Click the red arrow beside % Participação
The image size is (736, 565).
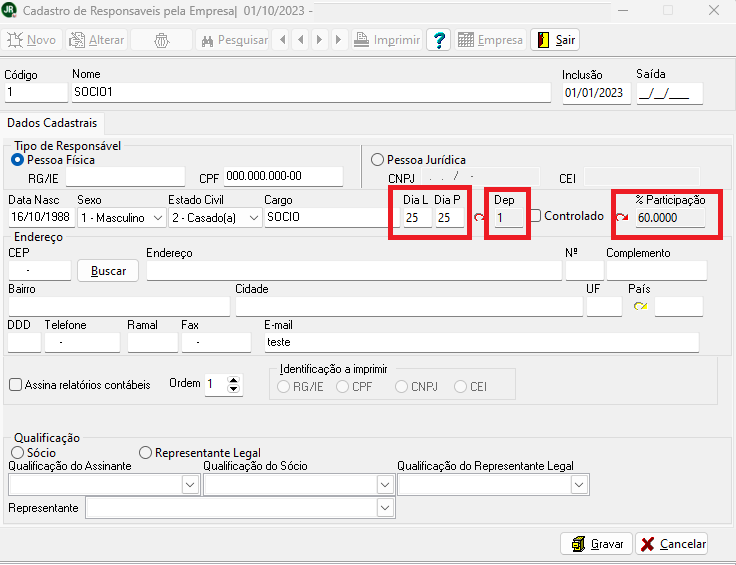pyautogui.click(x=622, y=217)
